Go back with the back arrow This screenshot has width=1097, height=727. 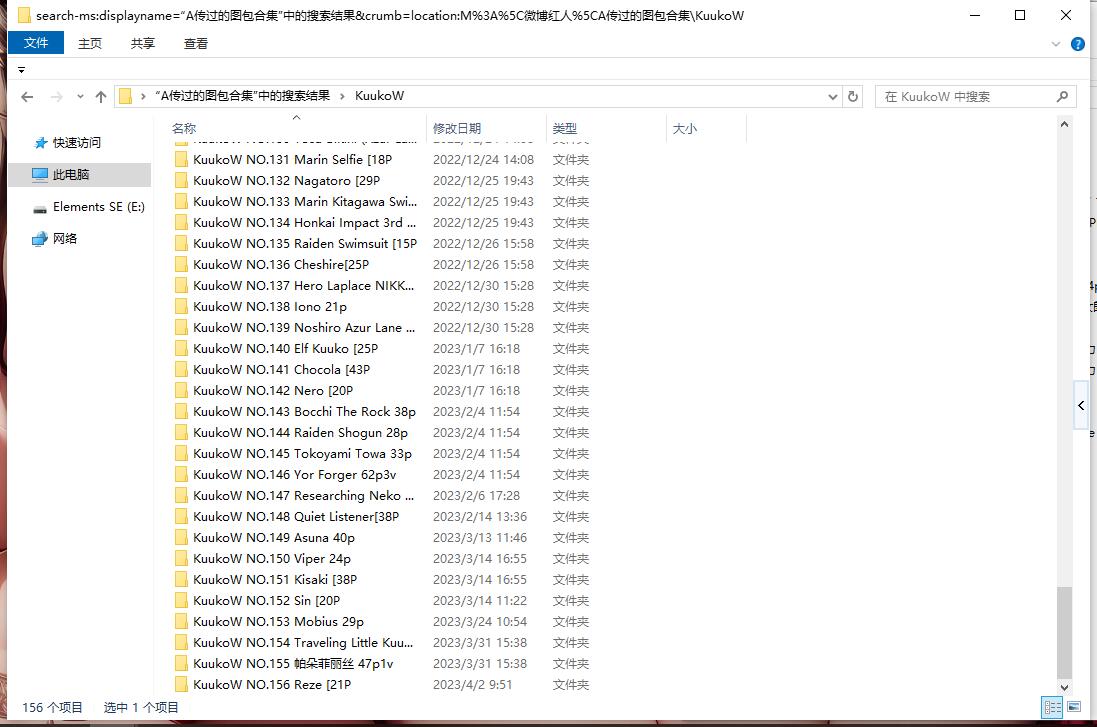[27, 97]
